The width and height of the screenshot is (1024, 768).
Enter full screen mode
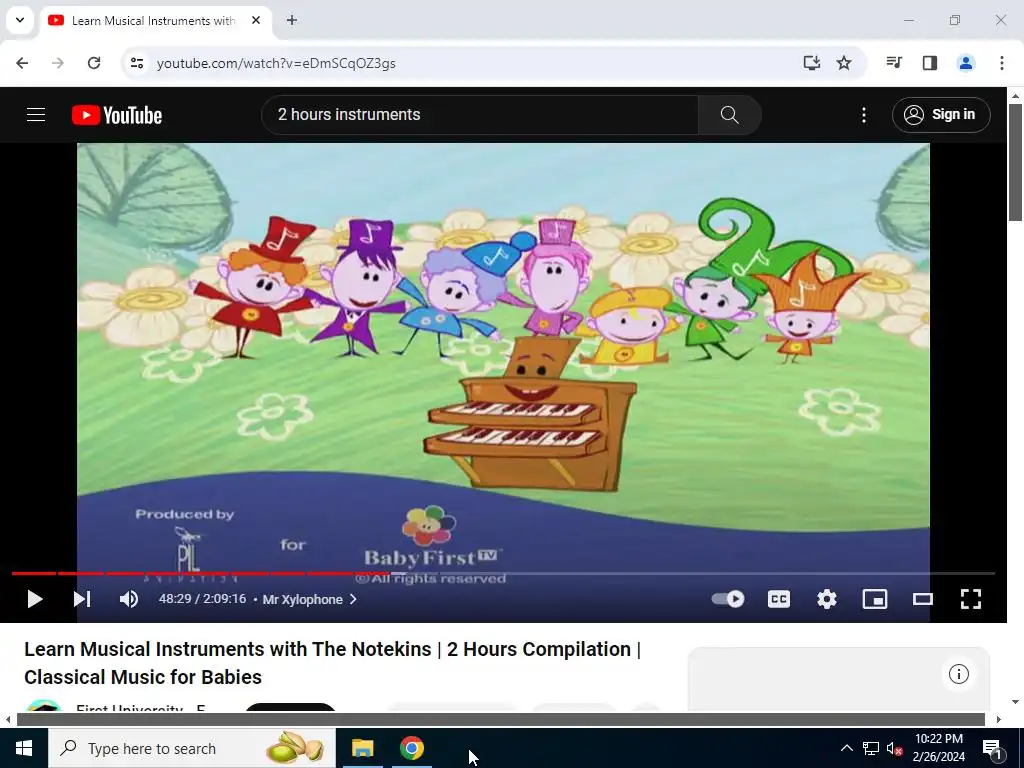point(970,599)
